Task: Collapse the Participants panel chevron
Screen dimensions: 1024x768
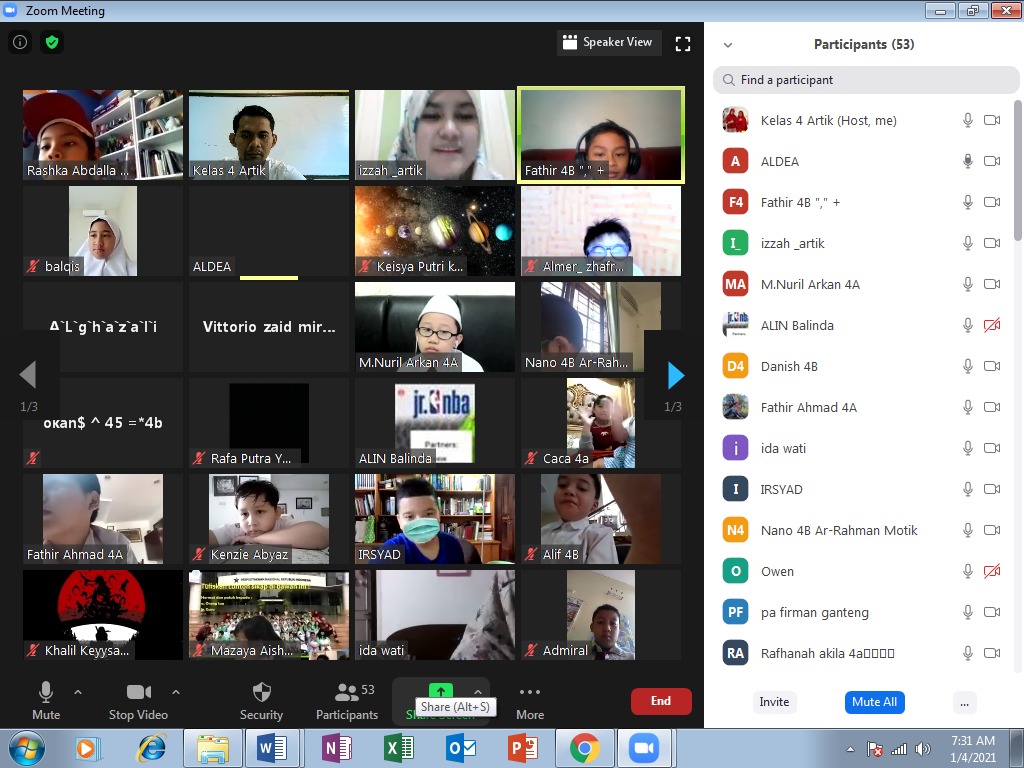Action: [728, 45]
